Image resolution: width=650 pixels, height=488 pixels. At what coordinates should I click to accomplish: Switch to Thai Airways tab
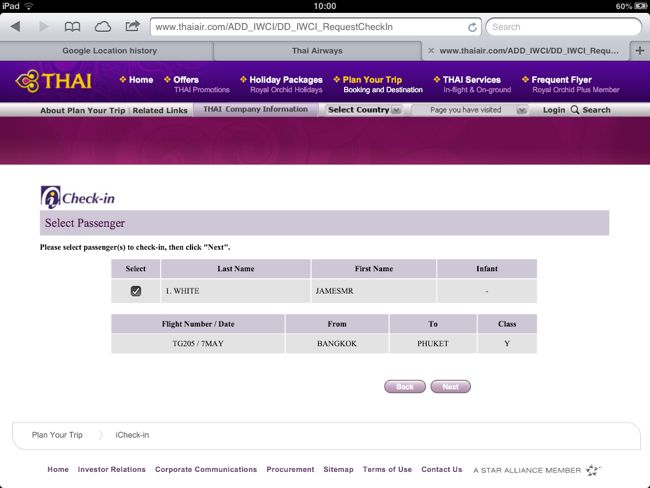tap(317, 51)
